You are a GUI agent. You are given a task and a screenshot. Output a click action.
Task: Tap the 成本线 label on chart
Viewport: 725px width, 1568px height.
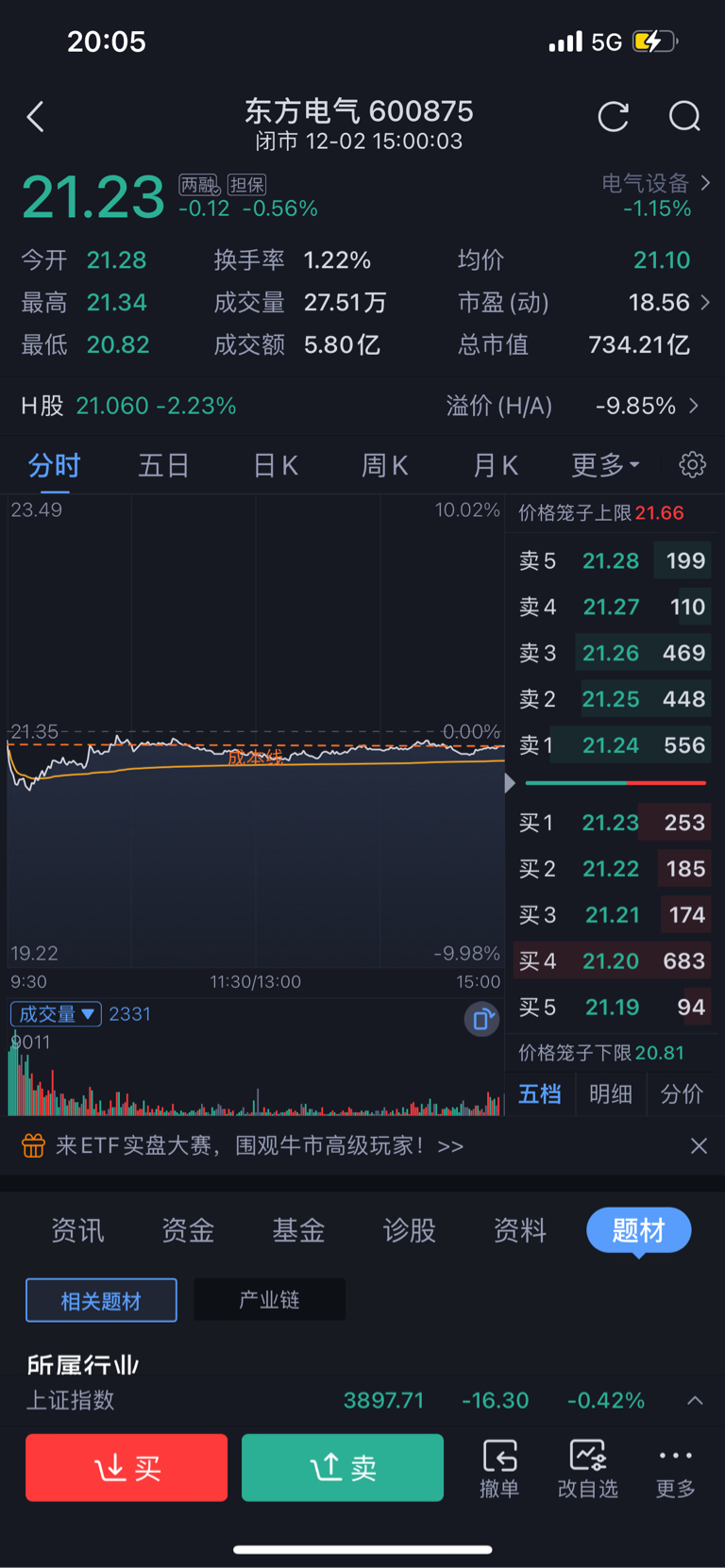(x=255, y=757)
